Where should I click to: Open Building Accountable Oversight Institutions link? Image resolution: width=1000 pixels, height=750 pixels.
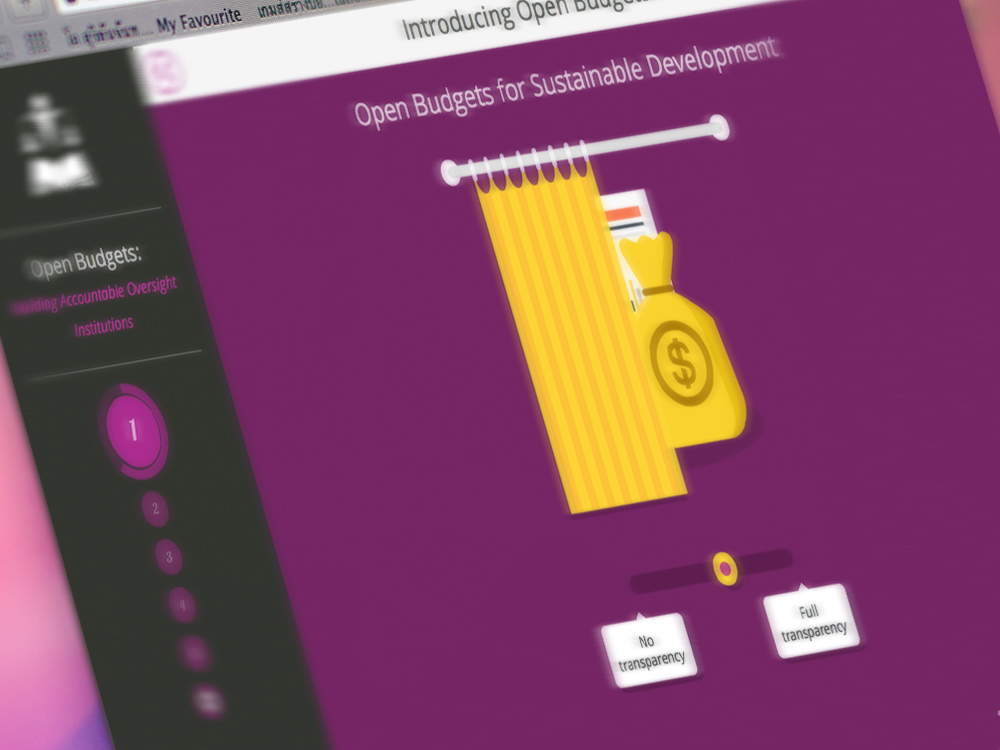(97, 307)
